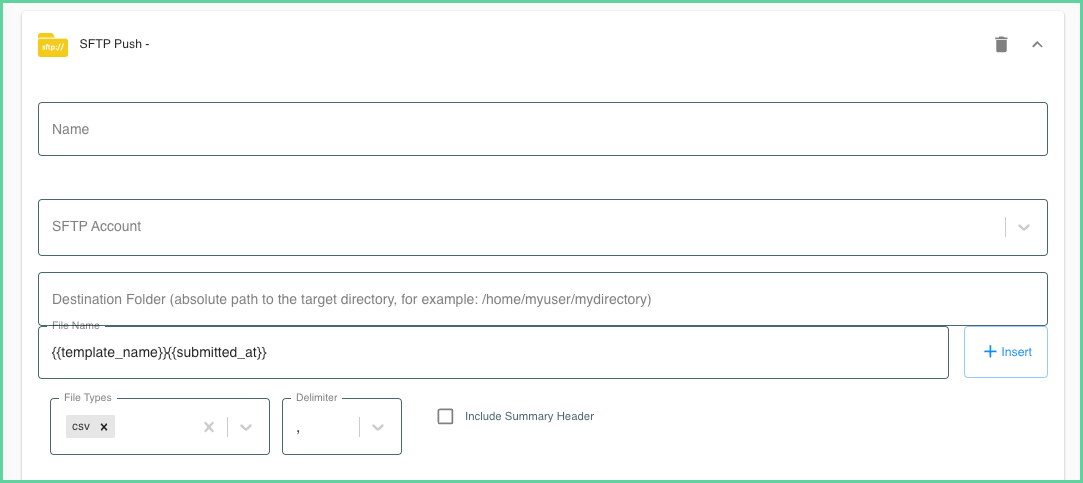Click the Insert button

click(x=1006, y=352)
